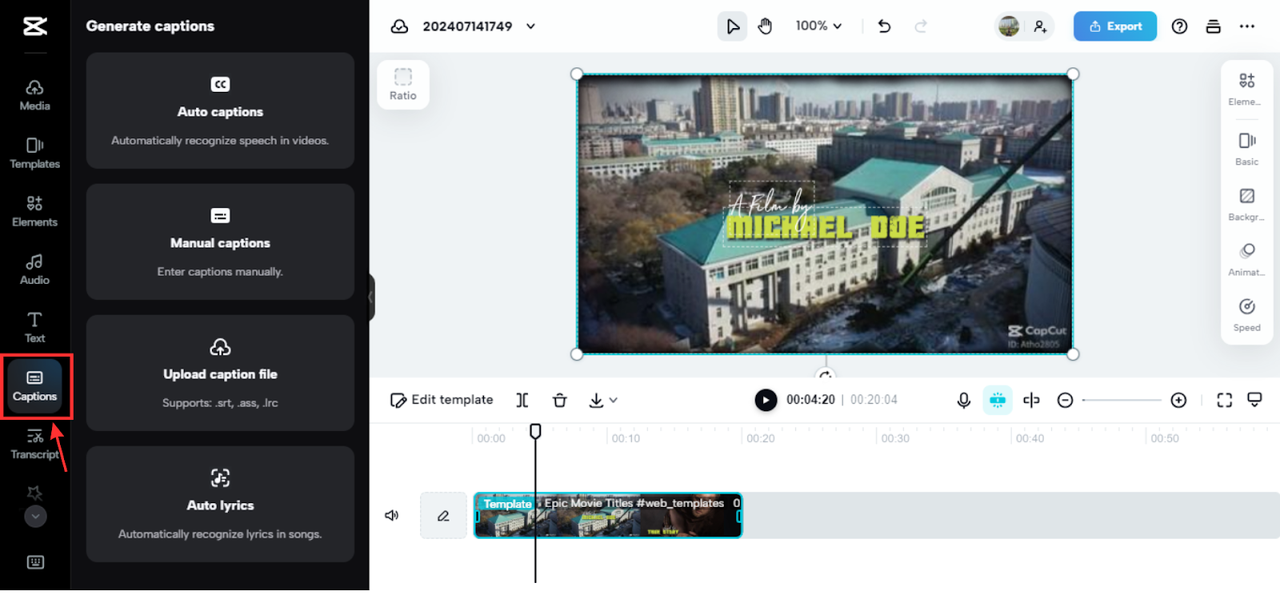Screen dimensions: 1280x595
Task: Click the timeline playhead marker
Action: pyautogui.click(x=535, y=431)
